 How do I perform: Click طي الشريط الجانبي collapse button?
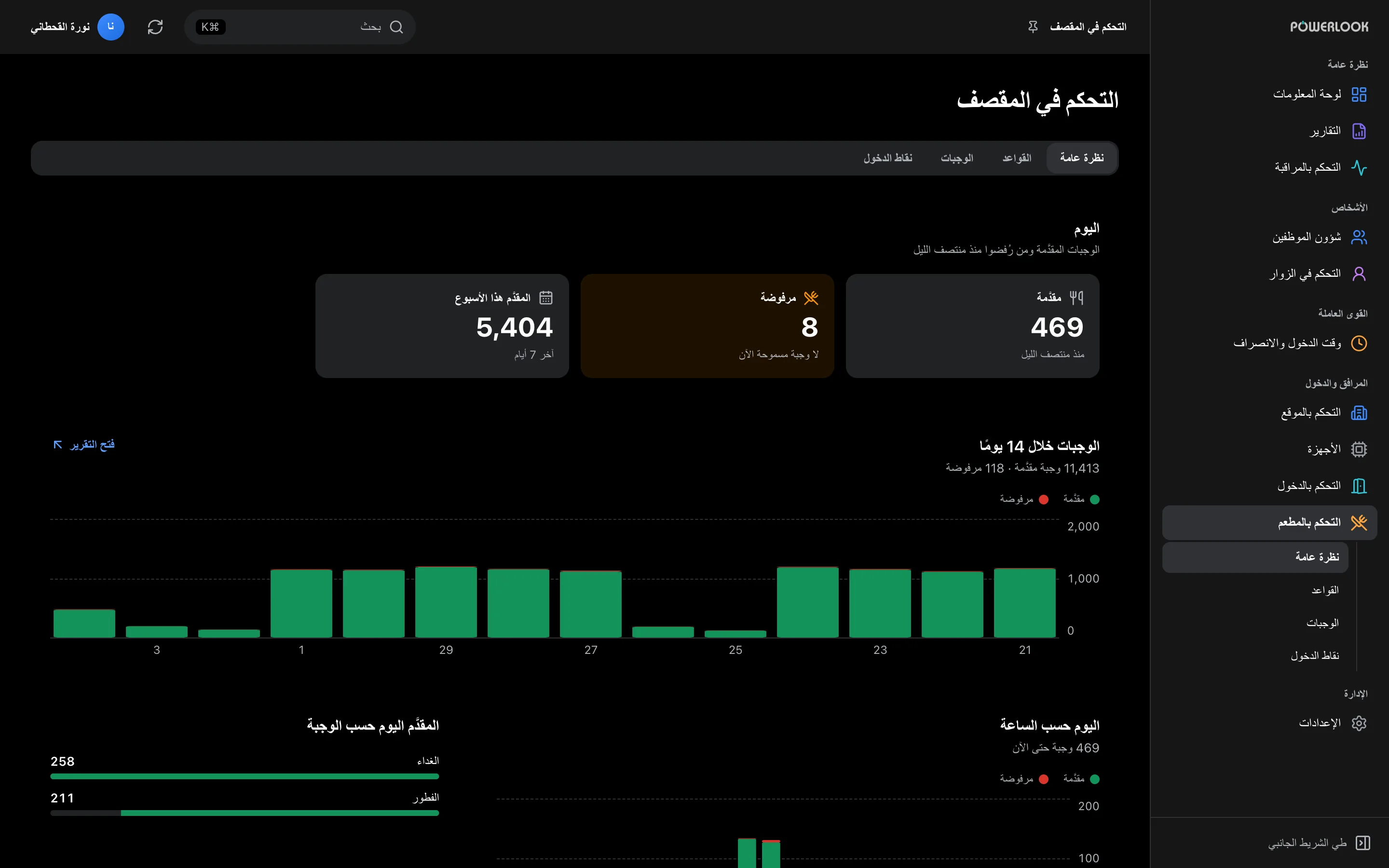point(1319,843)
